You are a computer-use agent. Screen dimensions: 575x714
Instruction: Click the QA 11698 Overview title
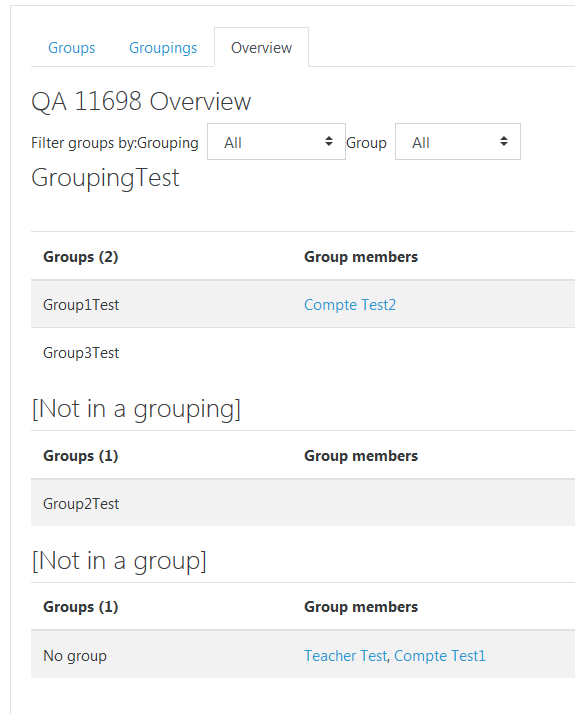click(x=141, y=101)
